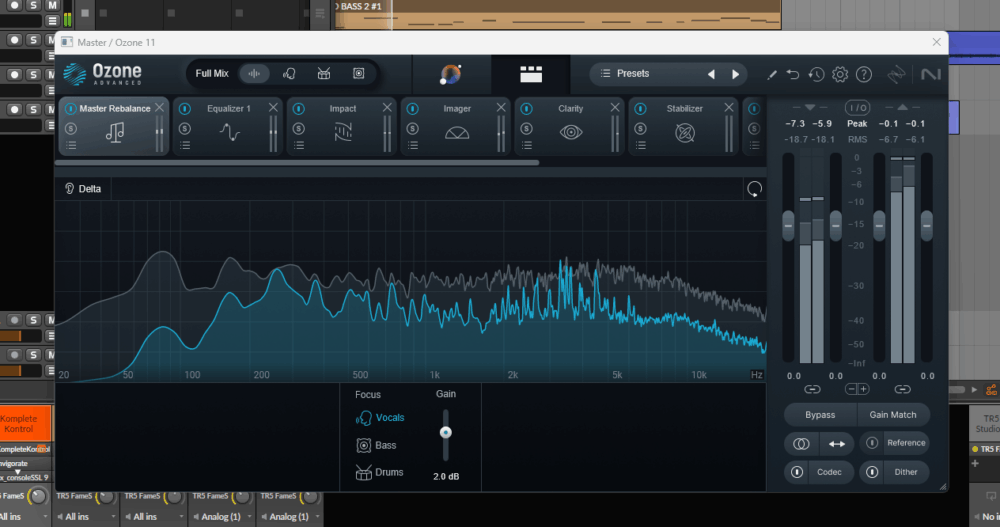Screen dimensions: 1000x527
Task: Open the Master Assistant orb icon
Action: 450,74
